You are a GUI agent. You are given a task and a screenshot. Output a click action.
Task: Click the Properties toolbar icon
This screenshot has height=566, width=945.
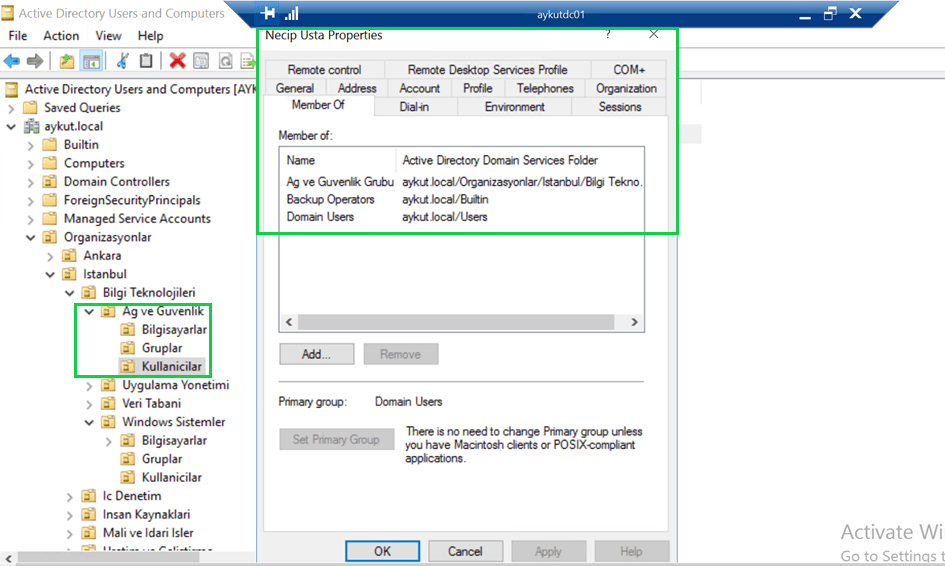pyautogui.click(x=201, y=61)
